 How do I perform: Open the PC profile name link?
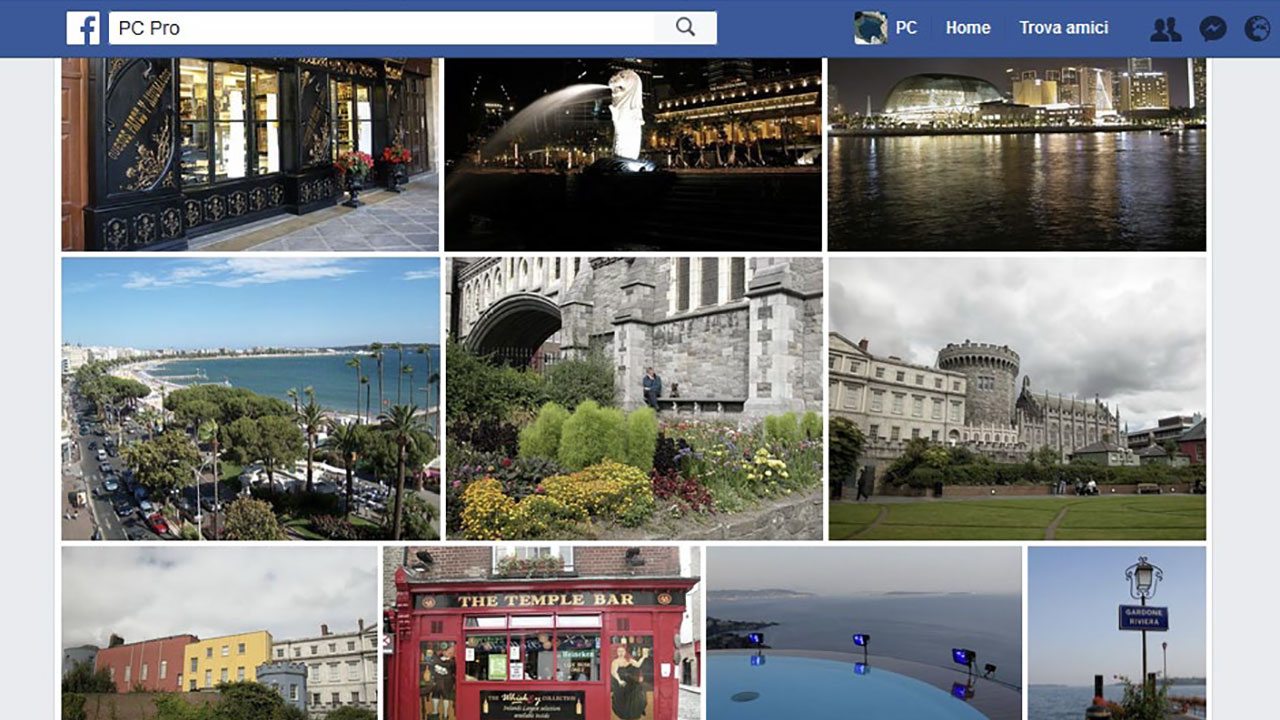coord(906,28)
